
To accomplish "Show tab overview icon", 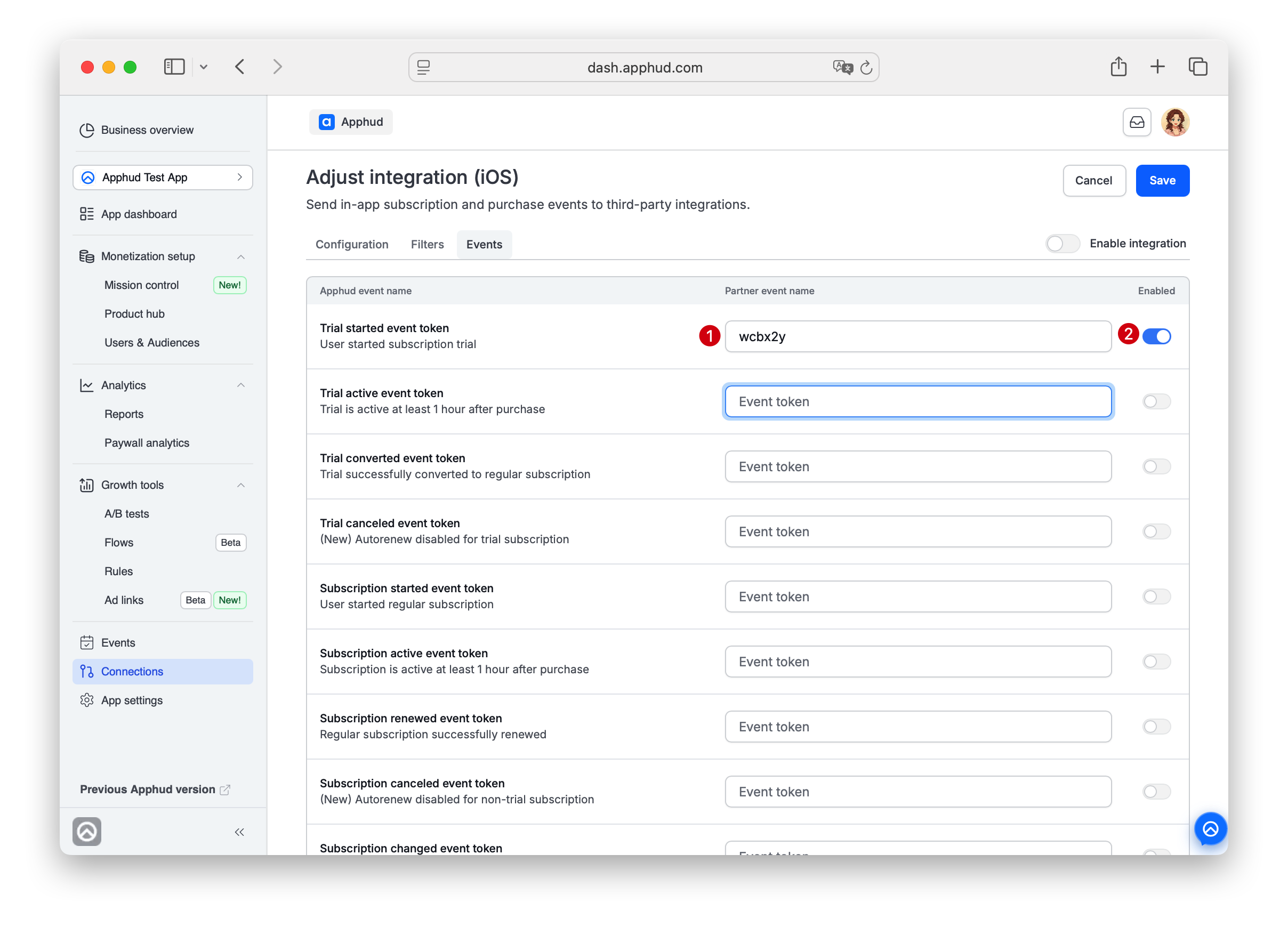I will tap(1198, 67).
